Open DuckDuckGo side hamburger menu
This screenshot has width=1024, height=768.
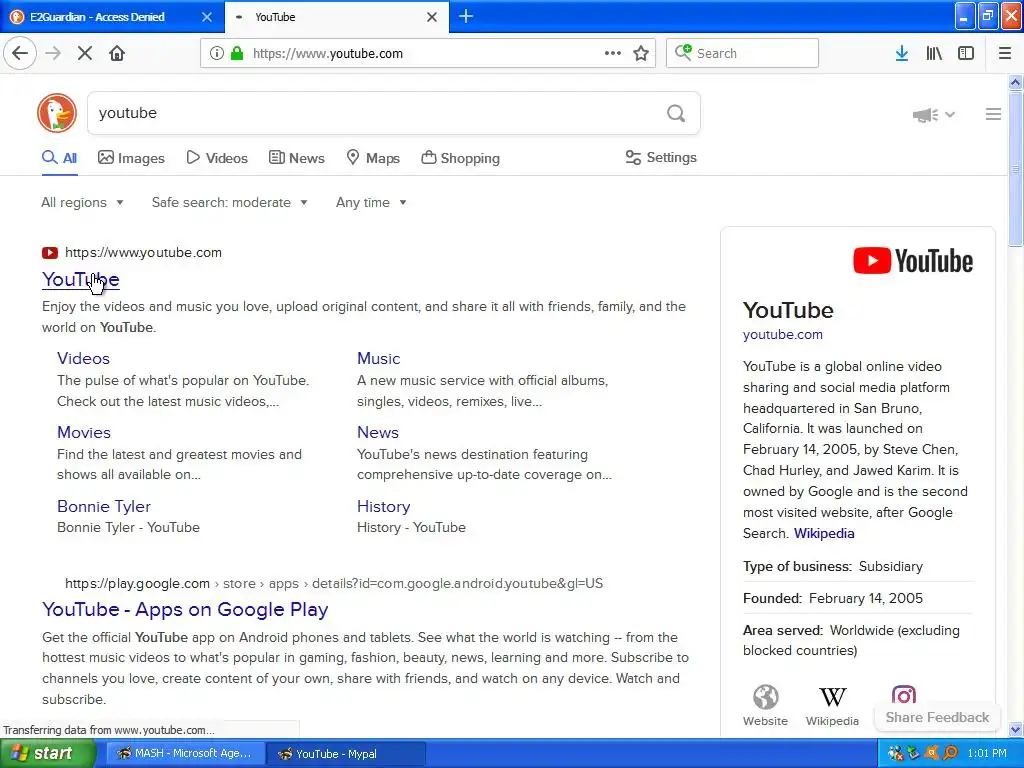point(993,114)
